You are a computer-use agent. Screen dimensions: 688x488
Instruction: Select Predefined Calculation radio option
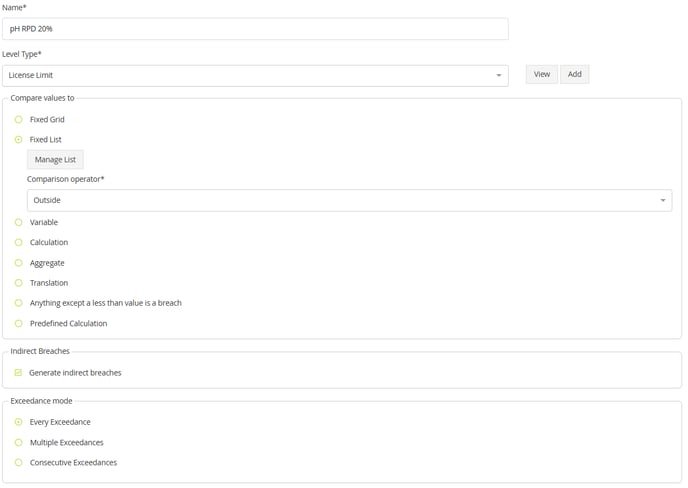[x=19, y=324]
